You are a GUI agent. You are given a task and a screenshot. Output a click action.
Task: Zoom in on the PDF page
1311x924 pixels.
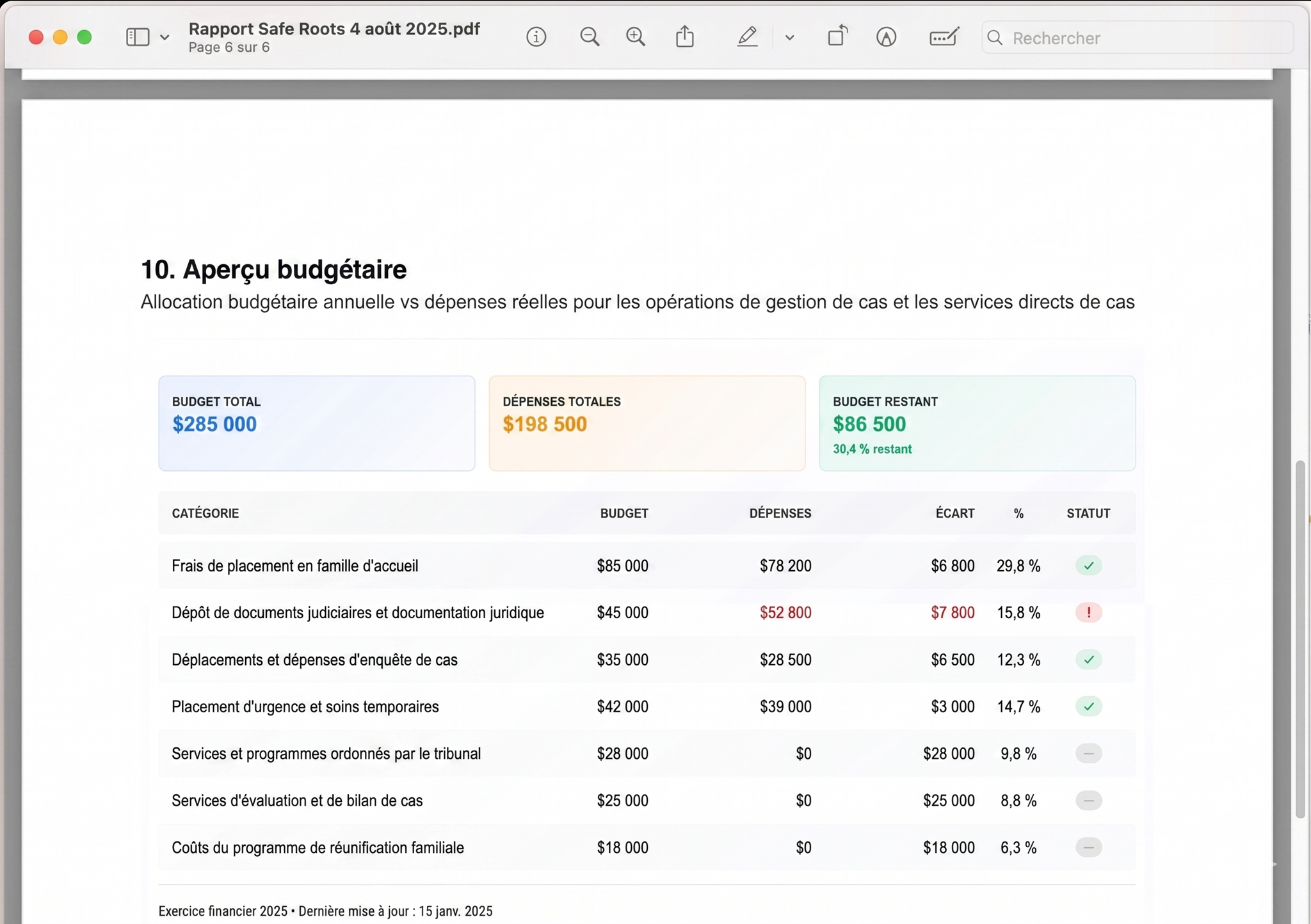click(x=635, y=37)
